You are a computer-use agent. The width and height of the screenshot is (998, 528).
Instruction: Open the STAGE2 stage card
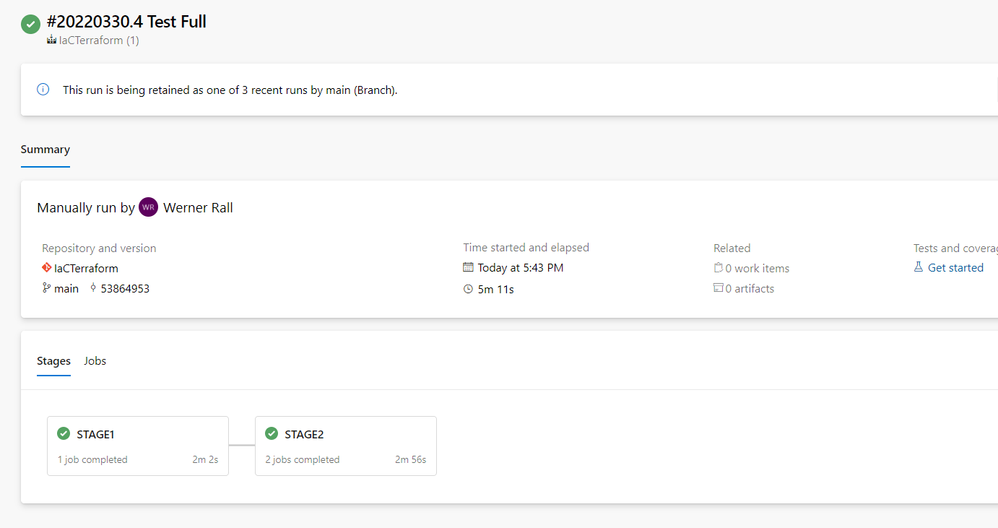[345, 446]
